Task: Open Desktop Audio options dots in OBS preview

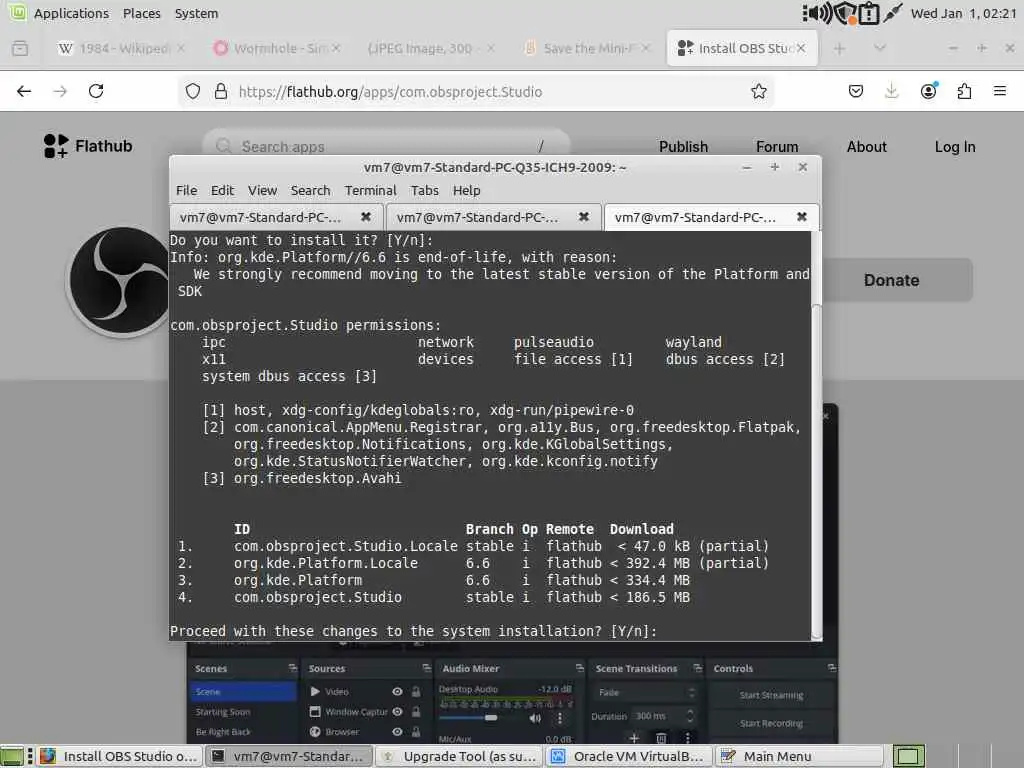Action: click(560, 718)
